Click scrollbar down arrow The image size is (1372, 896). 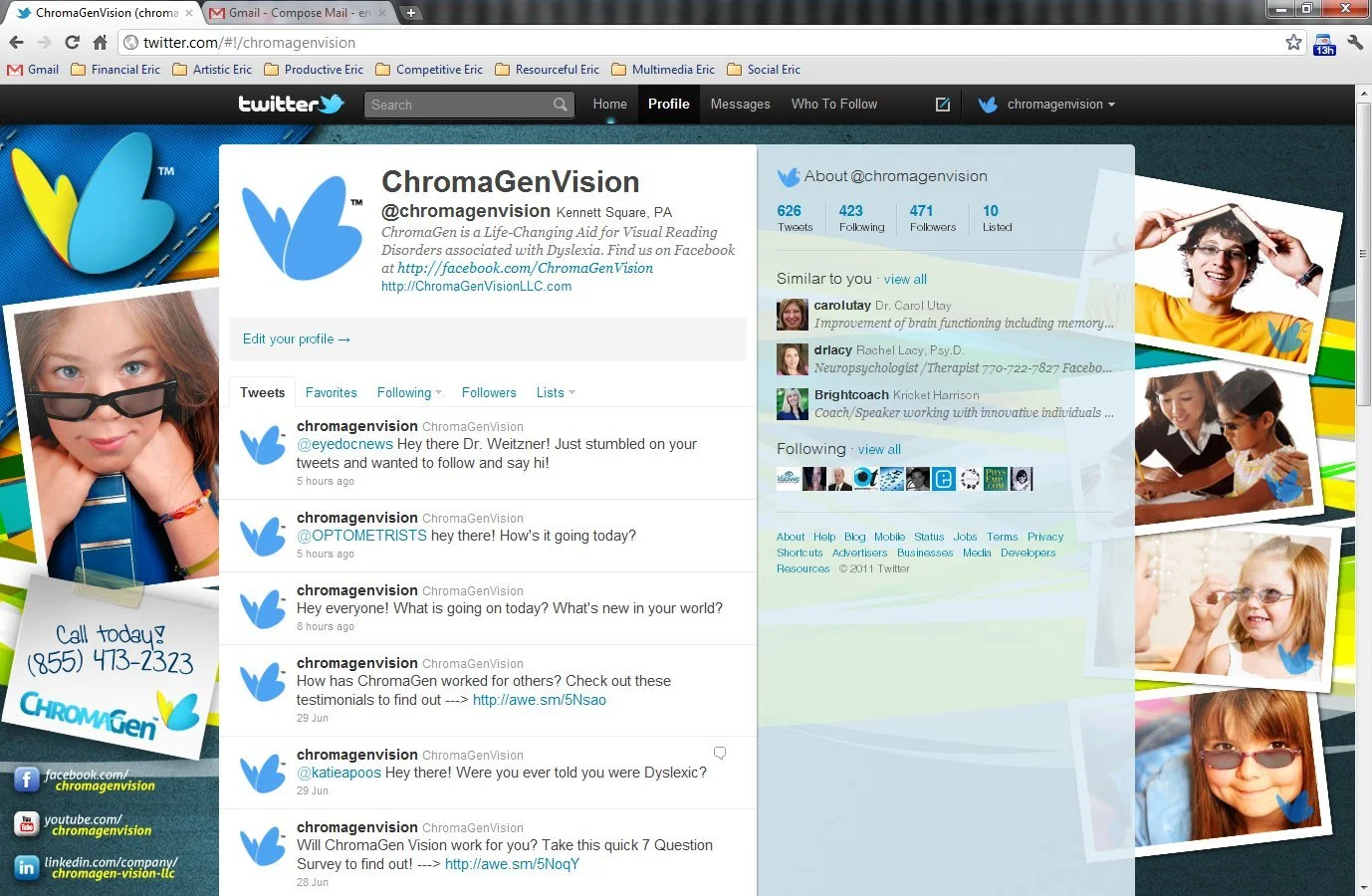pos(1363,887)
